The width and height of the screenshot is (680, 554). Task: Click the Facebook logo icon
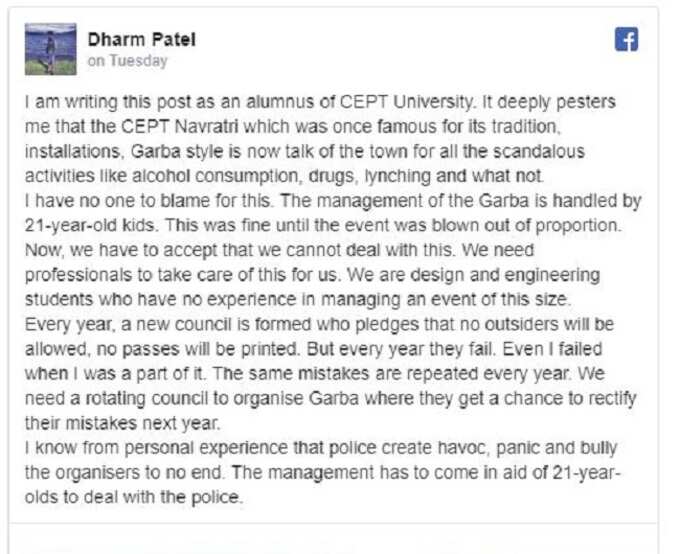click(x=626, y=39)
